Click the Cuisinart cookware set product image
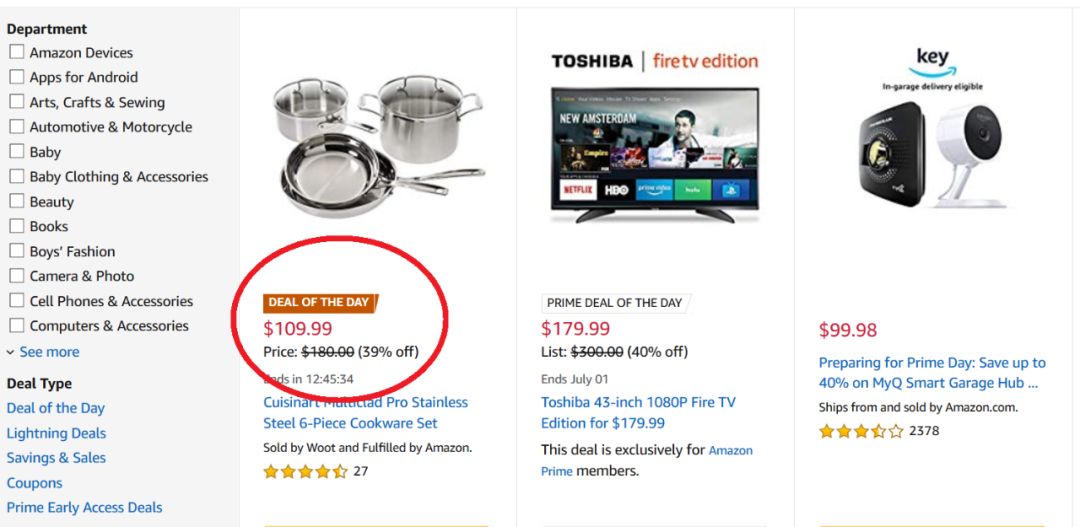Screen dimensions: 1080x527 coord(365,145)
